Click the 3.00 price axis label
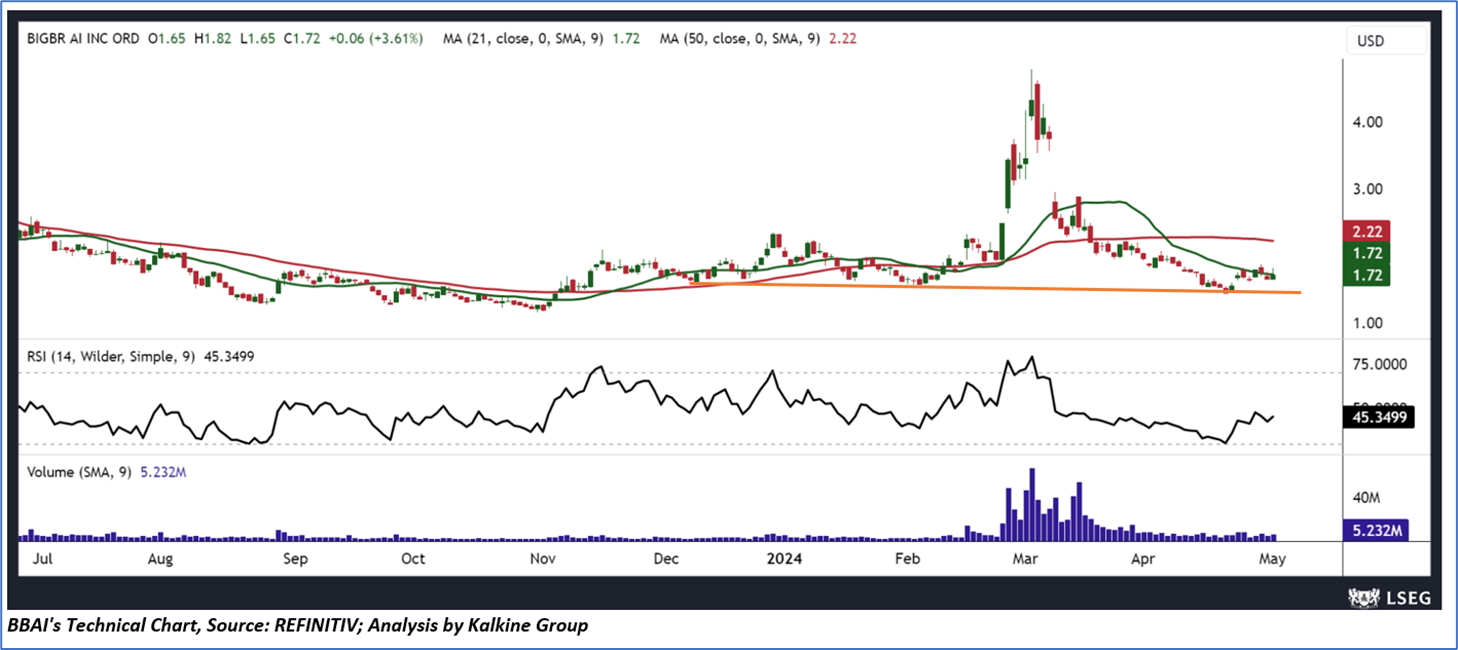The height and width of the screenshot is (650, 1458). [1366, 189]
